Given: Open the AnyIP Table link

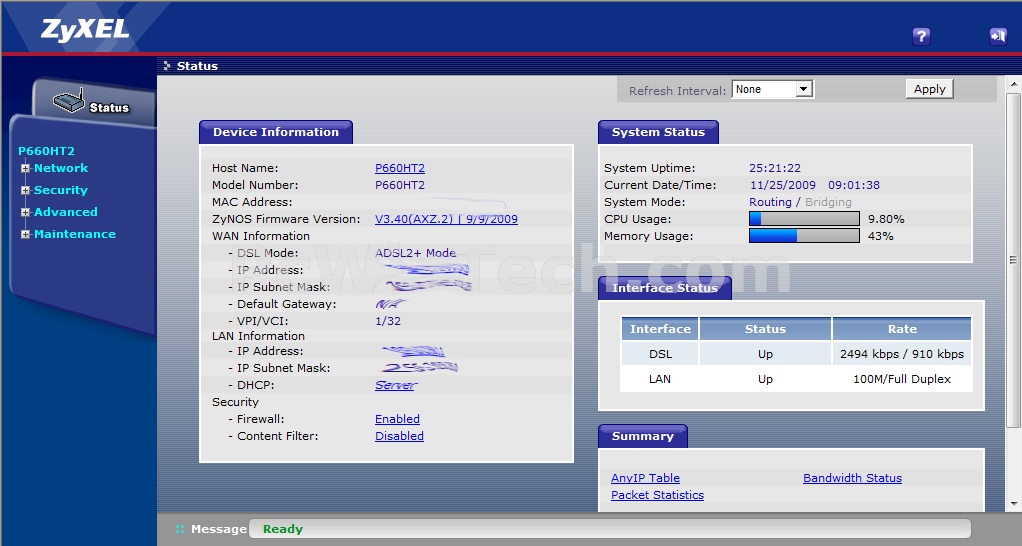Looking at the screenshot, I should click(645, 478).
